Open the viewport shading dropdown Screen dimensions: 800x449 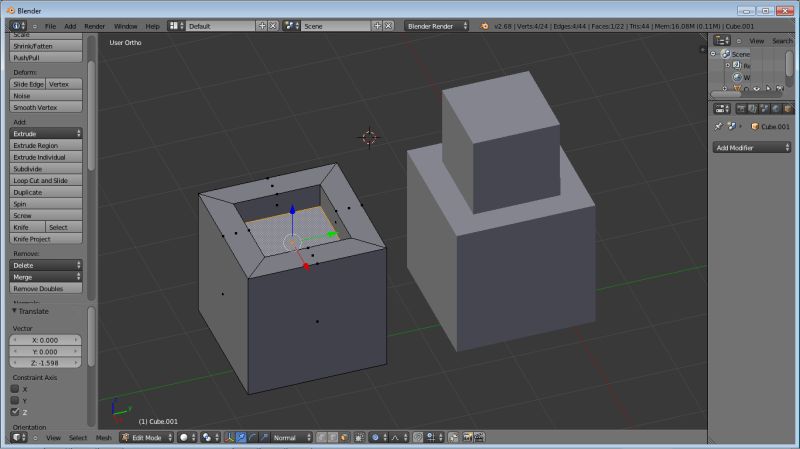188,438
